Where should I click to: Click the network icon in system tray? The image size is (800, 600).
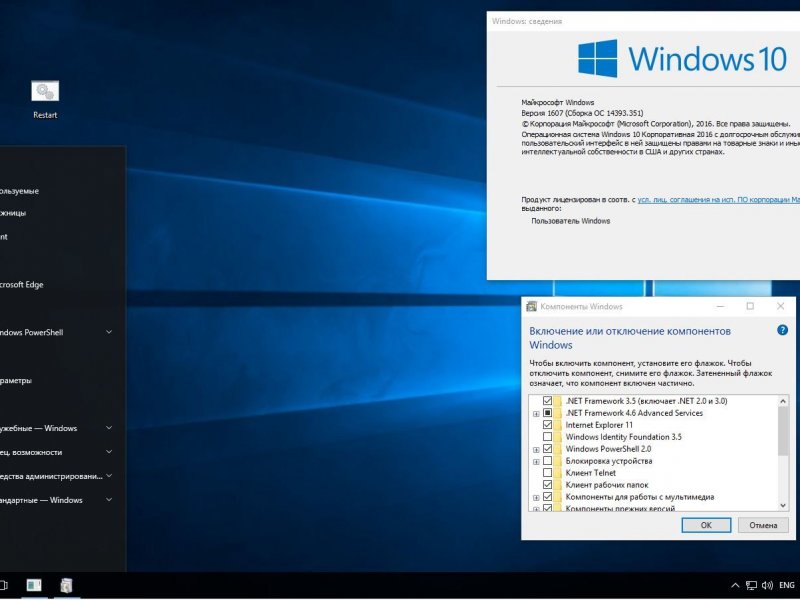click(751, 585)
